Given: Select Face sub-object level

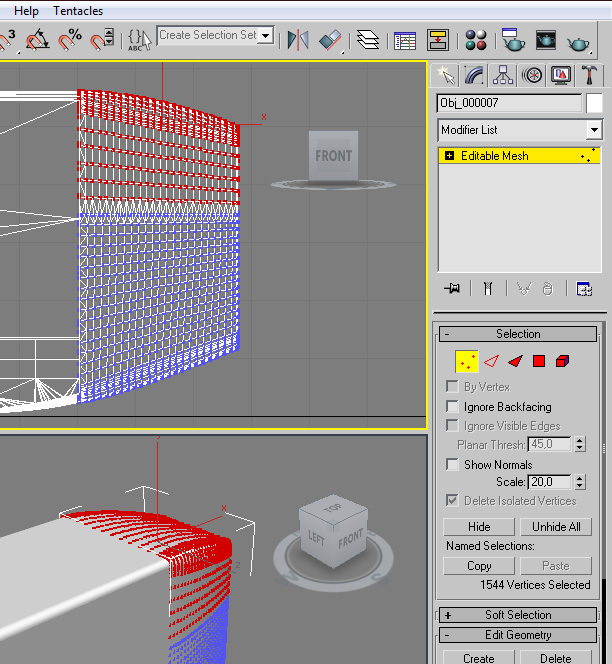Looking at the screenshot, I should click(x=515, y=361).
